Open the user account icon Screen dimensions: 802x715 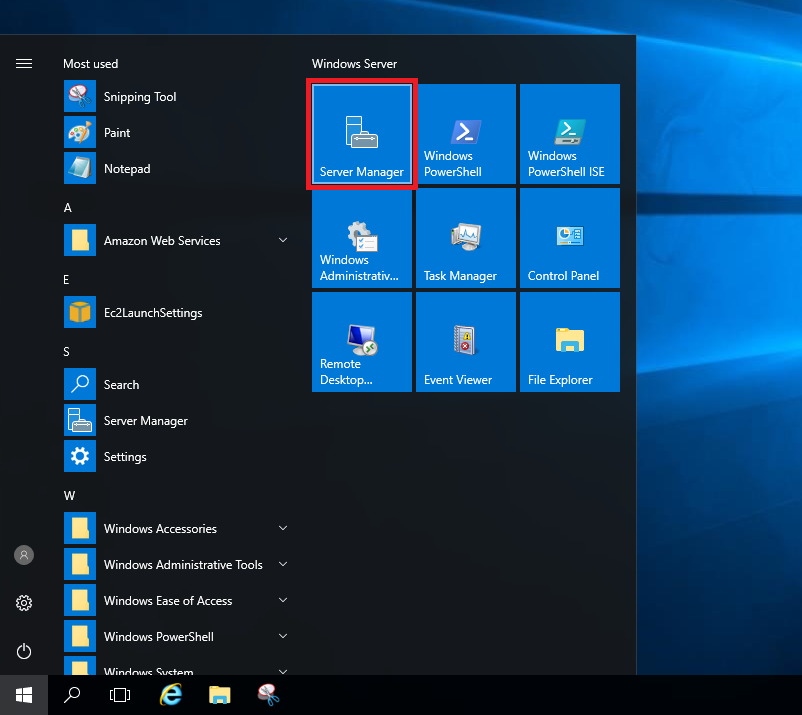tap(24, 555)
